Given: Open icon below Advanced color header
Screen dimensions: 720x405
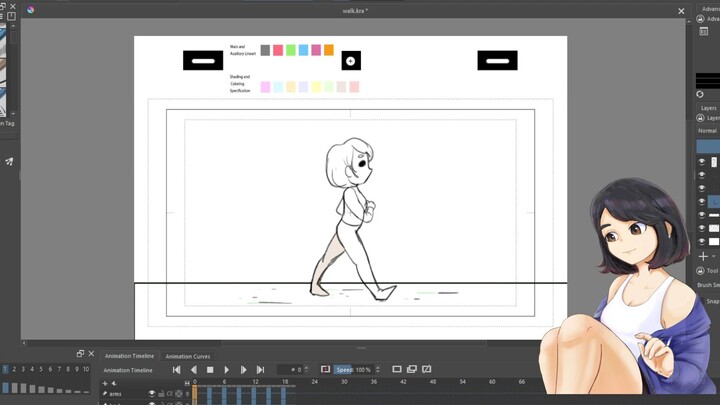Looking at the screenshot, I should tap(703, 31).
